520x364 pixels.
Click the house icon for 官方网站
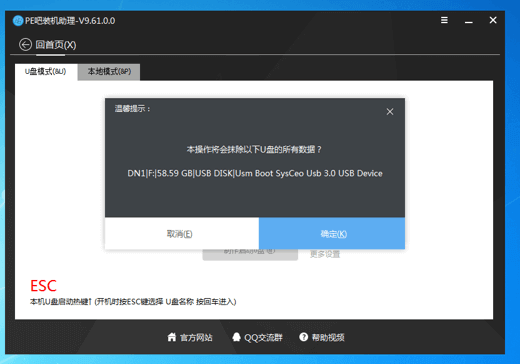tap(172, 337)
